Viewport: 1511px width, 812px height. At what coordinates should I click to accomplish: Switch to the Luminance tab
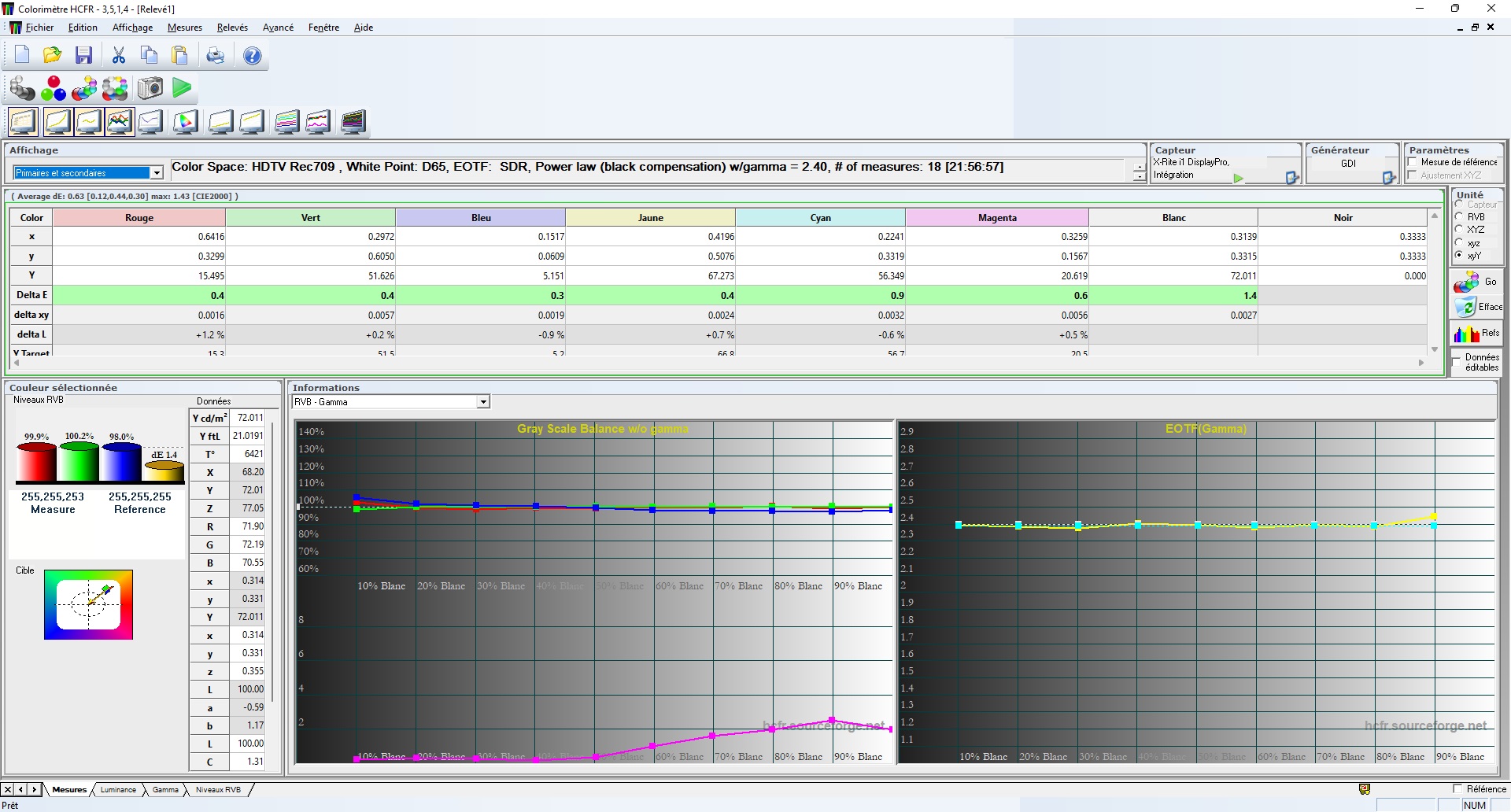[x=118, y=790]
